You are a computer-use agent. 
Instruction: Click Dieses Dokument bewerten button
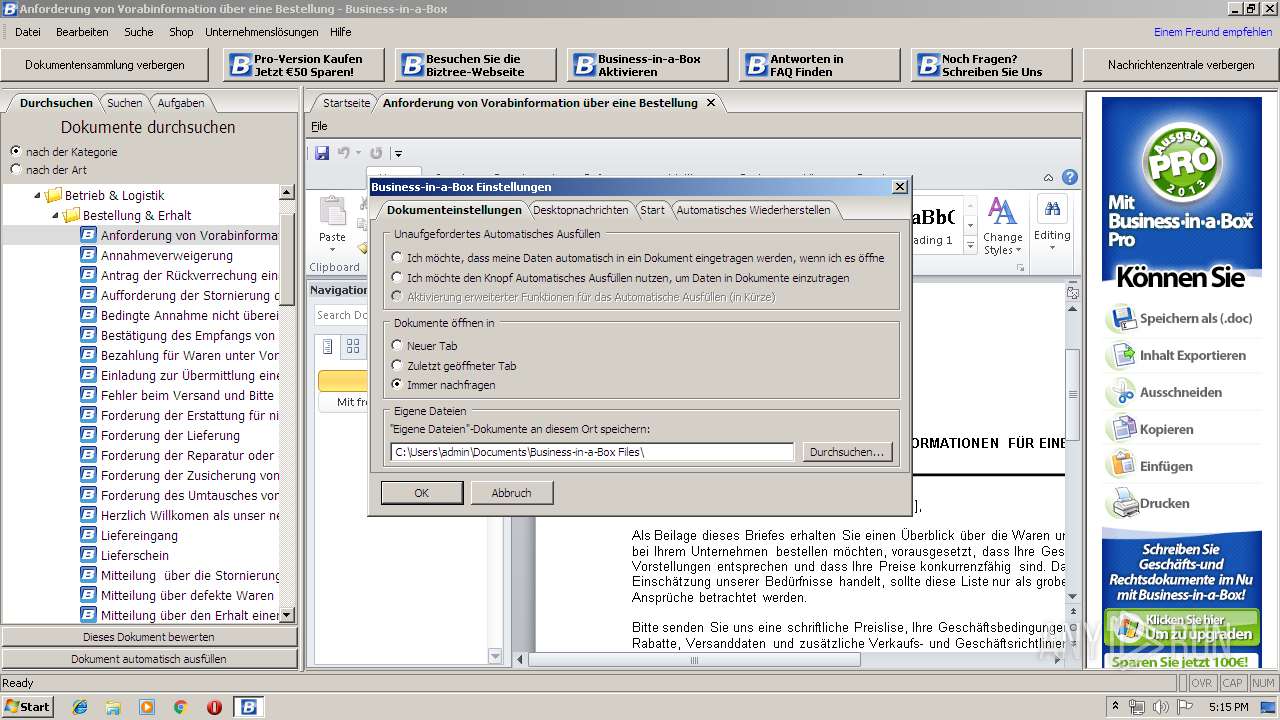tap(149, 637)
